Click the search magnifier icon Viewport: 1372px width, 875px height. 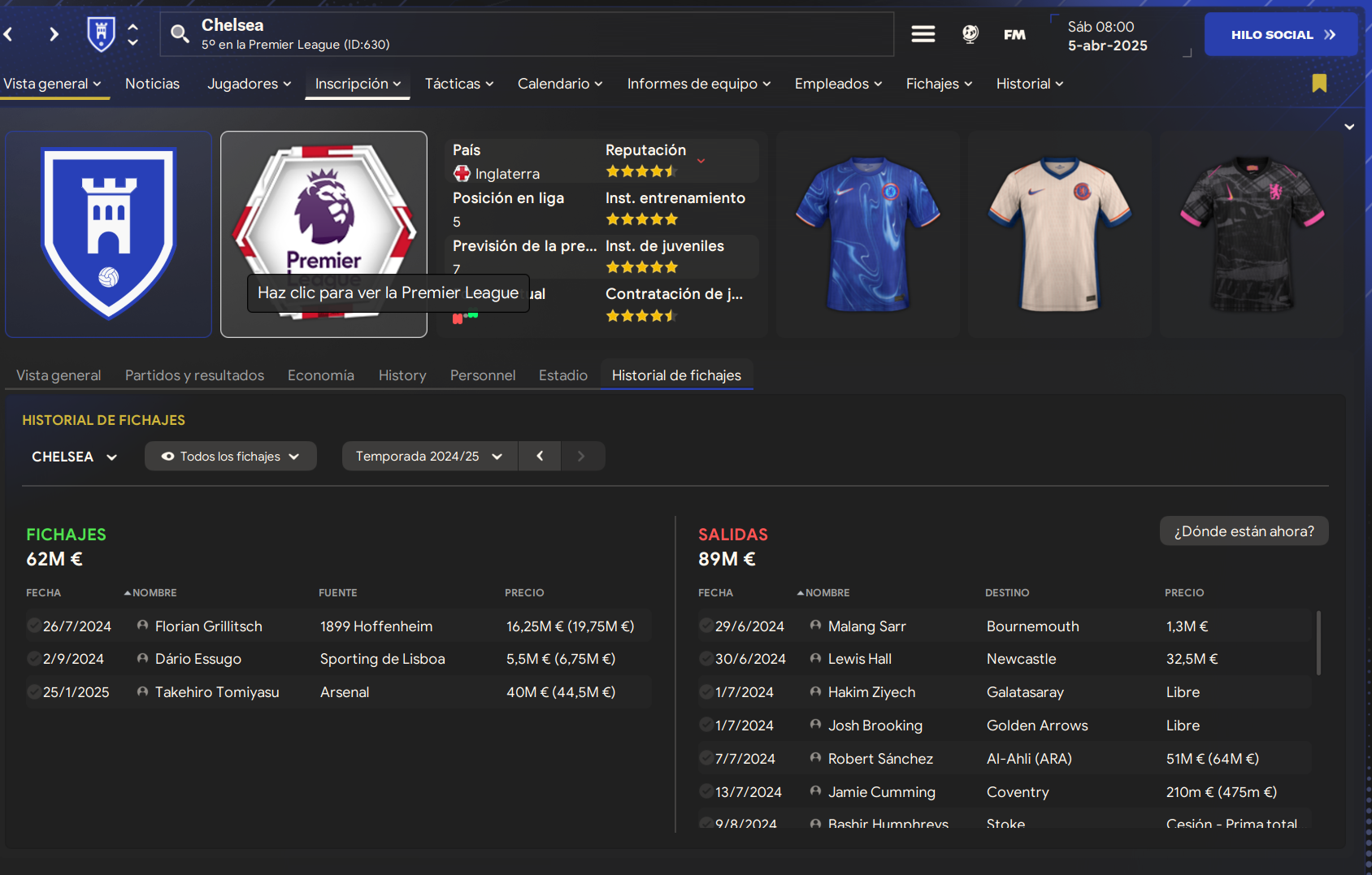pyautogui.click(x=180, y=33)
